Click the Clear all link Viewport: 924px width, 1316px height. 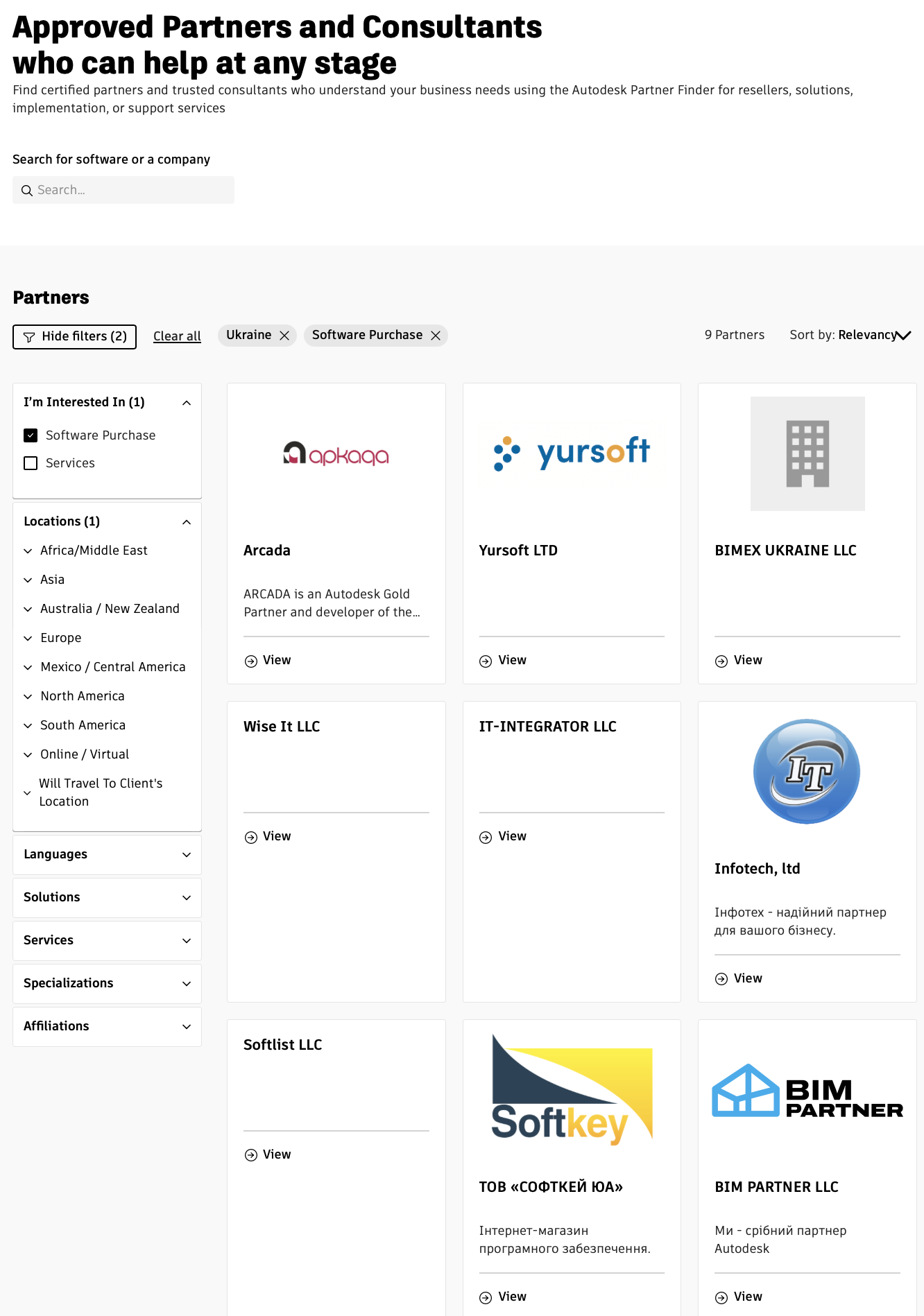tap(177, 336)
